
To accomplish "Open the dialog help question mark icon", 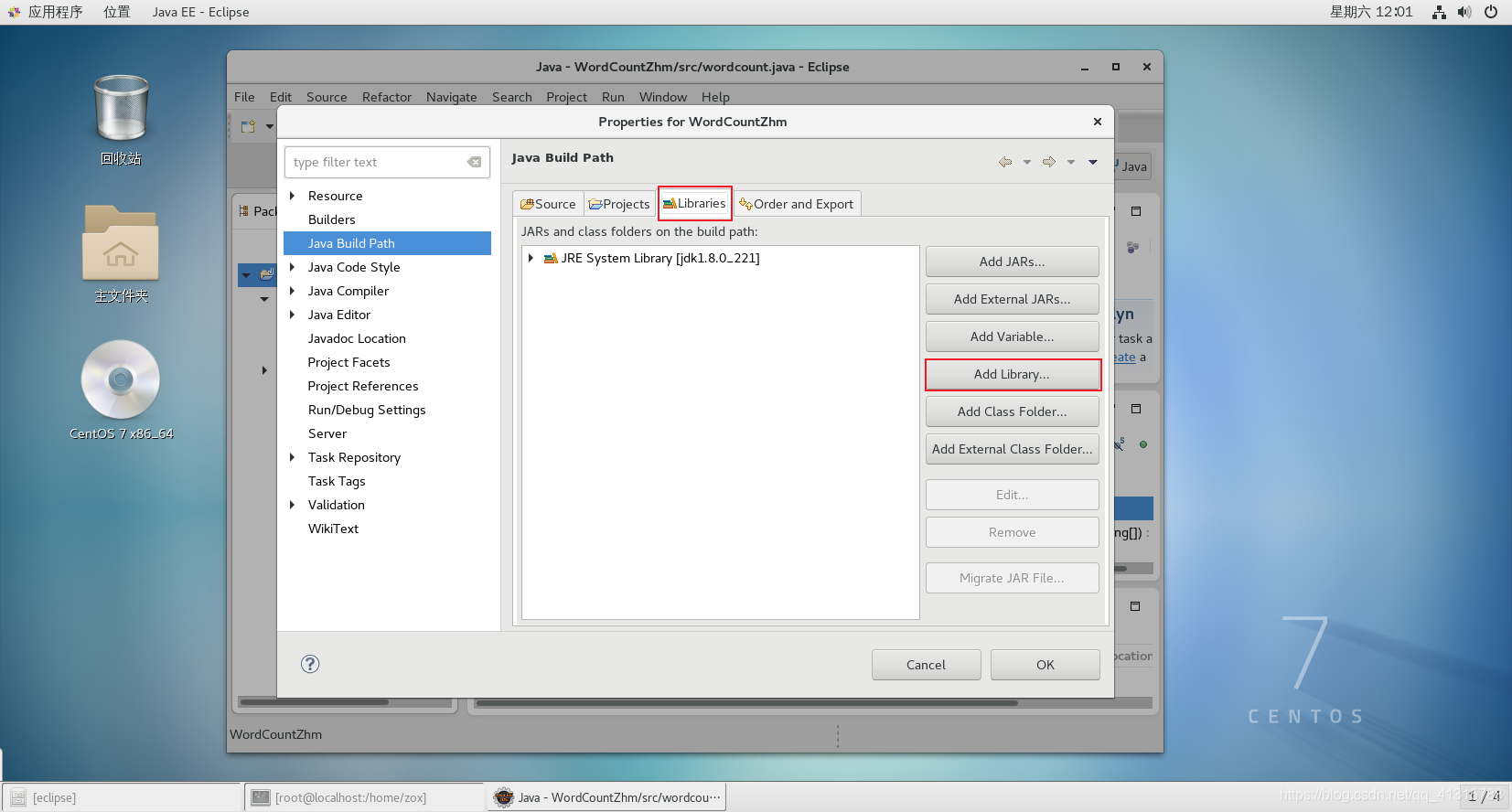I will tap(310, 664).
